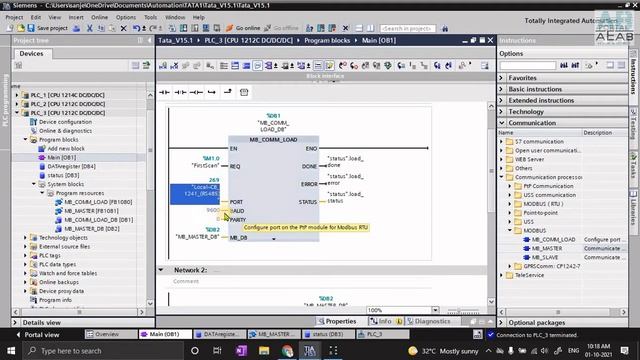This screenshot has height=360, width=640.
Task: Collapse Network 2 header triangle
Action: 161,270
